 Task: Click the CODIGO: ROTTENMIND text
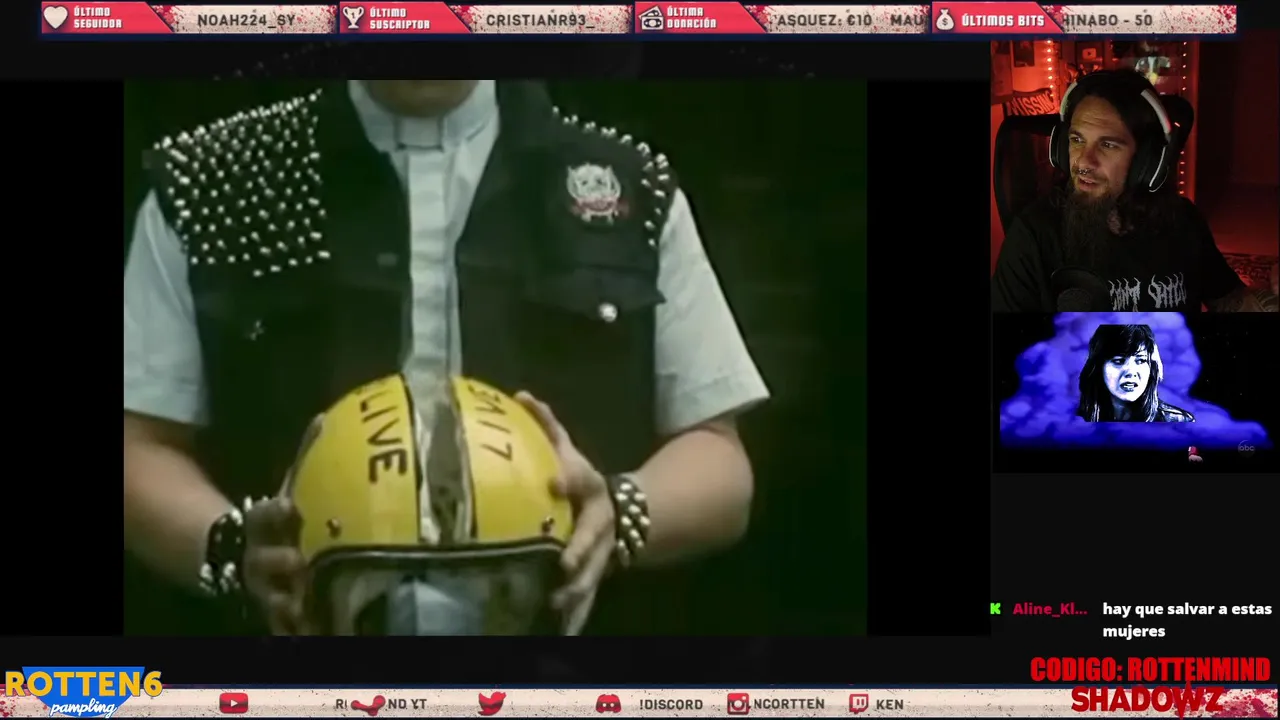[1150, 670]
